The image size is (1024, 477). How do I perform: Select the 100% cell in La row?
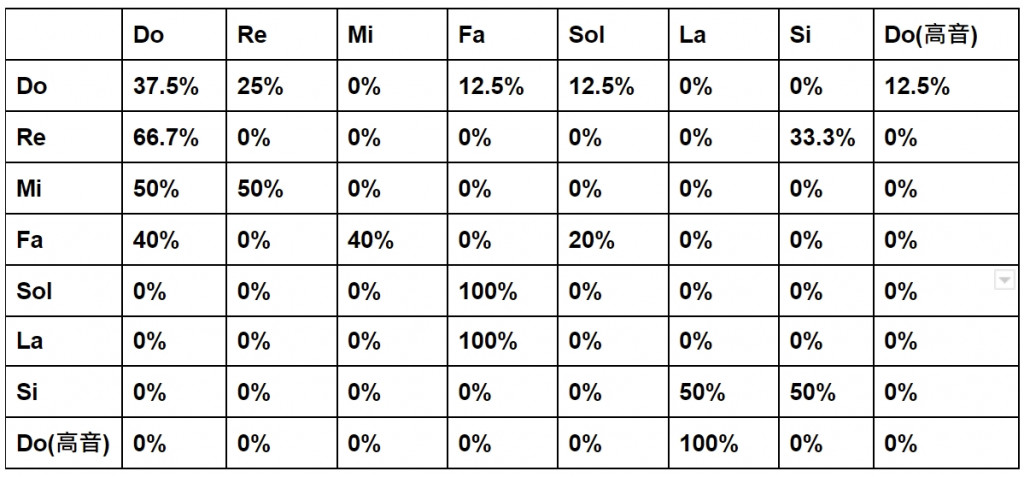click(503, 340)
